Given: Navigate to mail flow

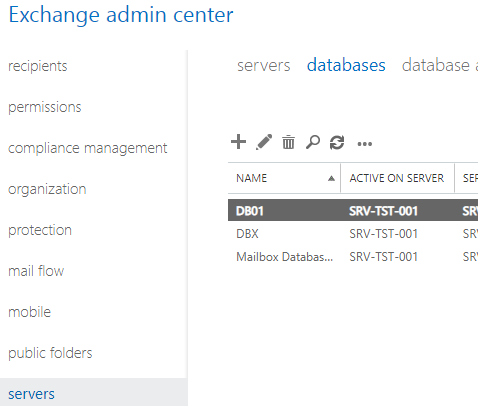Looking at the screenshot, I should pyautogui.click(x=36, y=271).
